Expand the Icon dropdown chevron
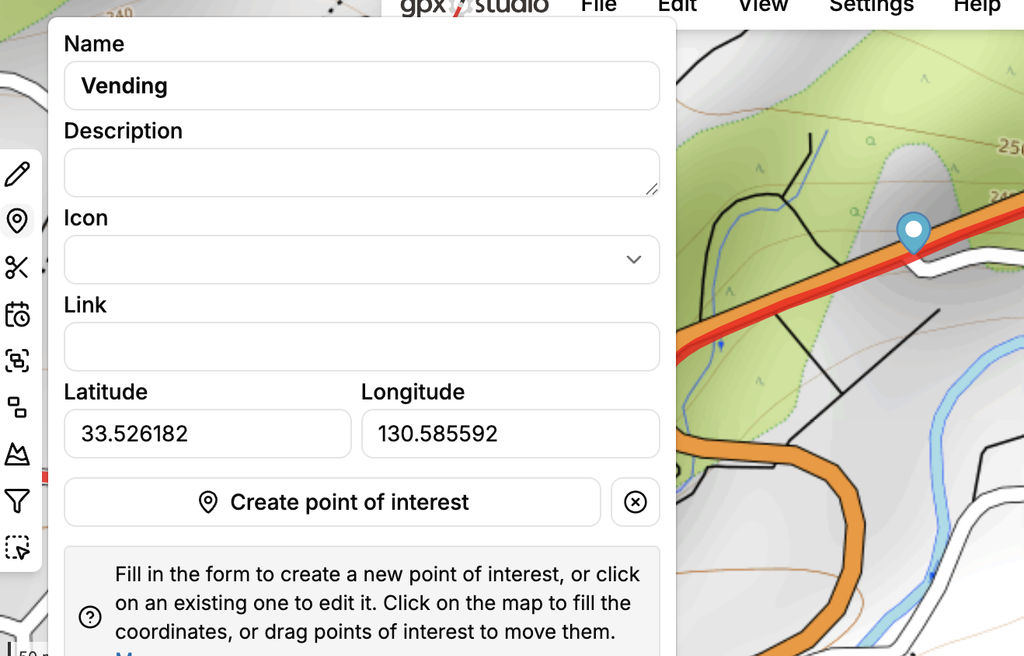Image resolution: width=1024 pixels, height=656 pixels. pyautogui.click(x=633, y=259)
